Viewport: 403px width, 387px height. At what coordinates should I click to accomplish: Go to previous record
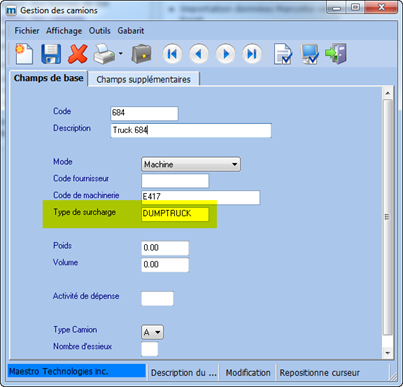199,54
